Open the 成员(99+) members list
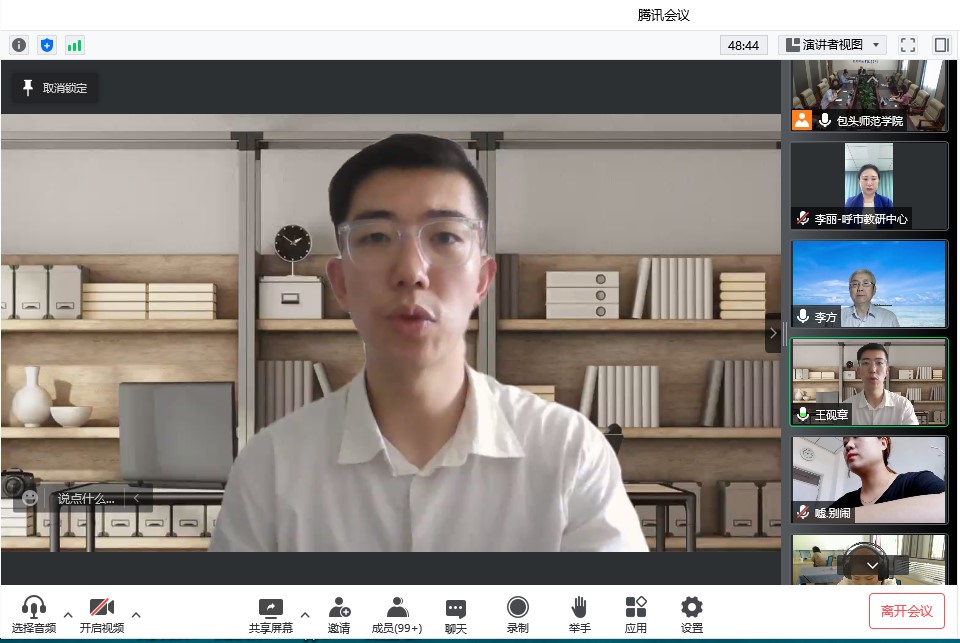Screen dimensions: 960x643 pos(397,614)
